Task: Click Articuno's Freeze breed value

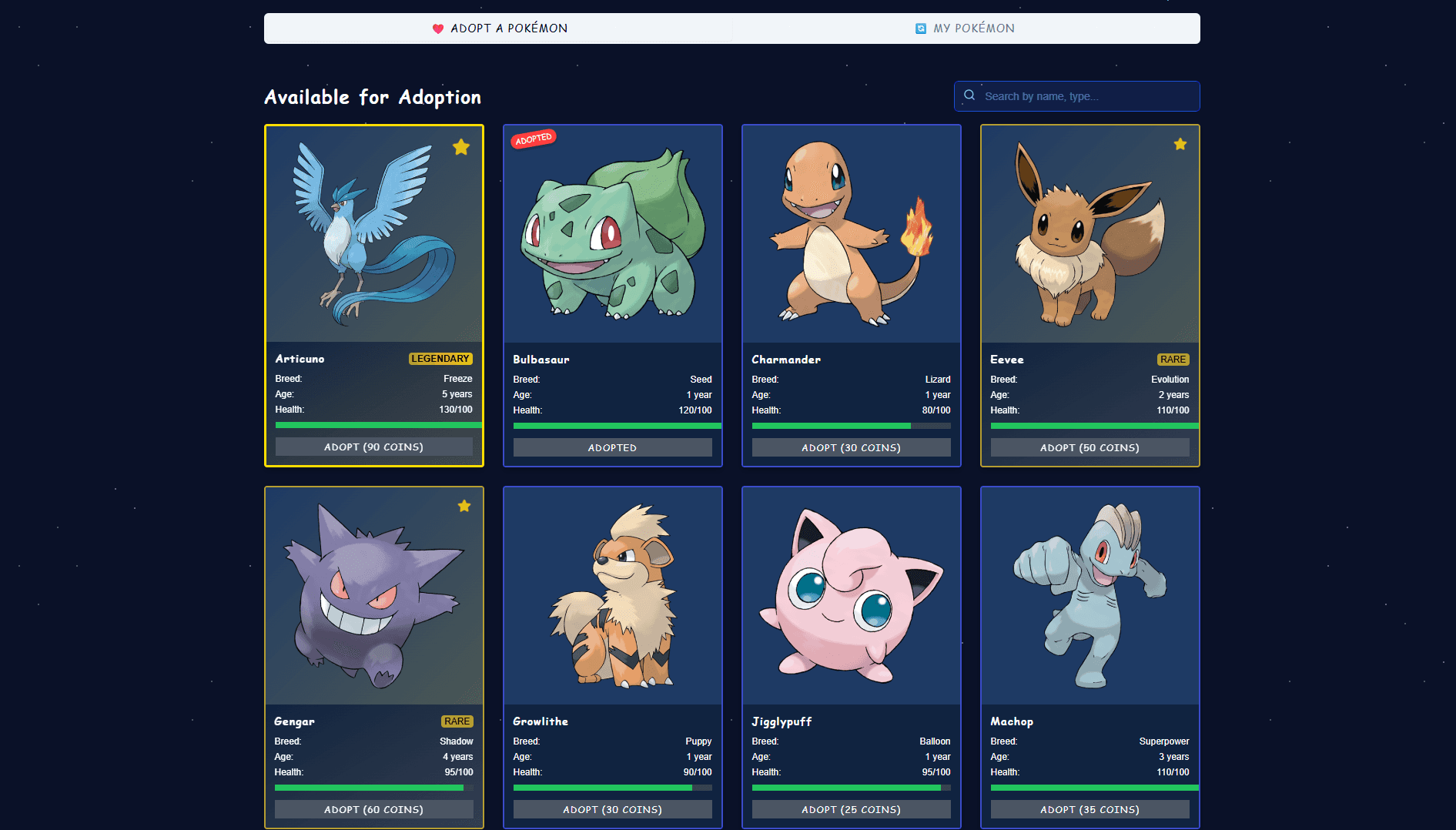Action: point(458,379)
